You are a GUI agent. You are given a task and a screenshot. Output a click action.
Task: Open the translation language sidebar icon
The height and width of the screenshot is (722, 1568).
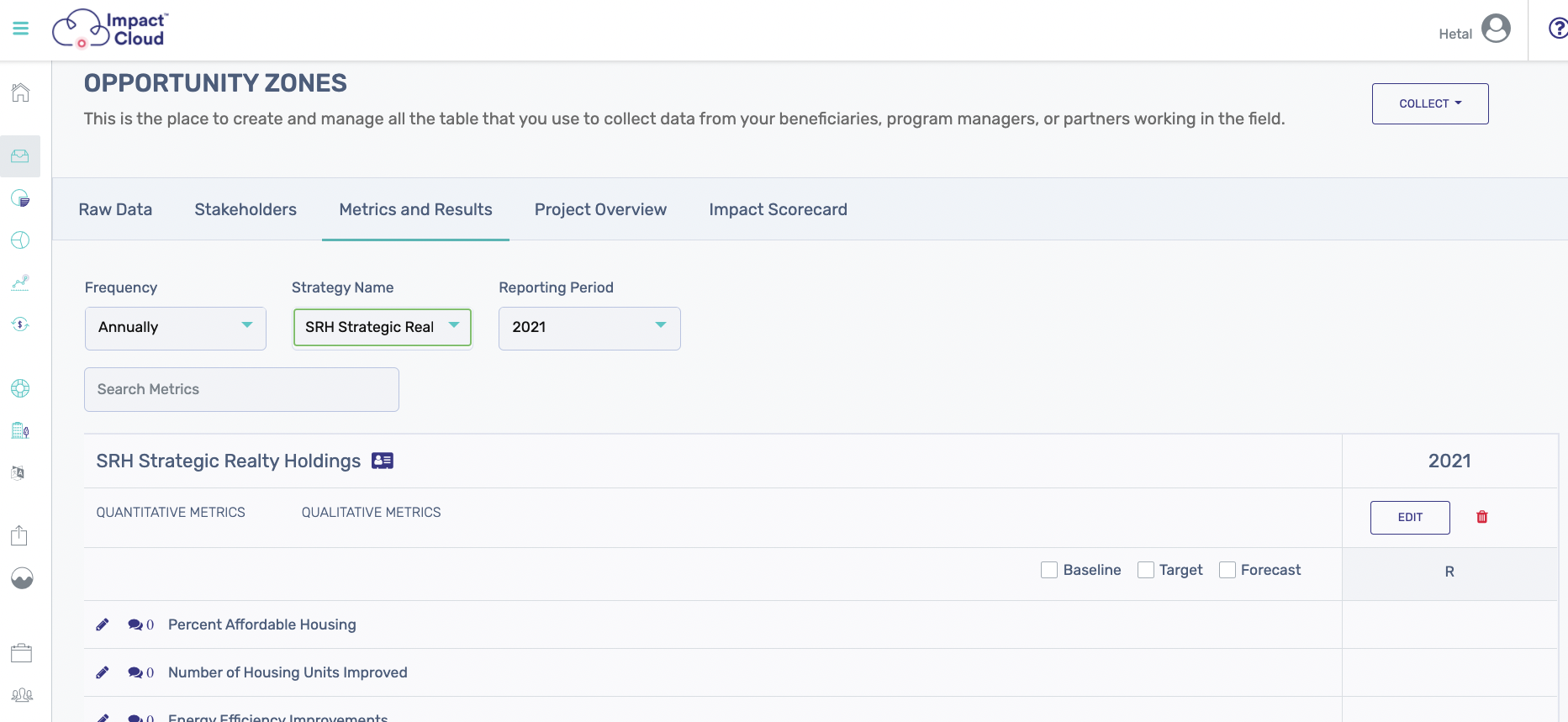click(x=18, y=472)
